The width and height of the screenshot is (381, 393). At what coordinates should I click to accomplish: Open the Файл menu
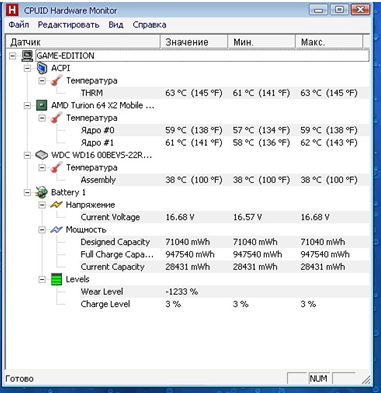pos(19,25)
